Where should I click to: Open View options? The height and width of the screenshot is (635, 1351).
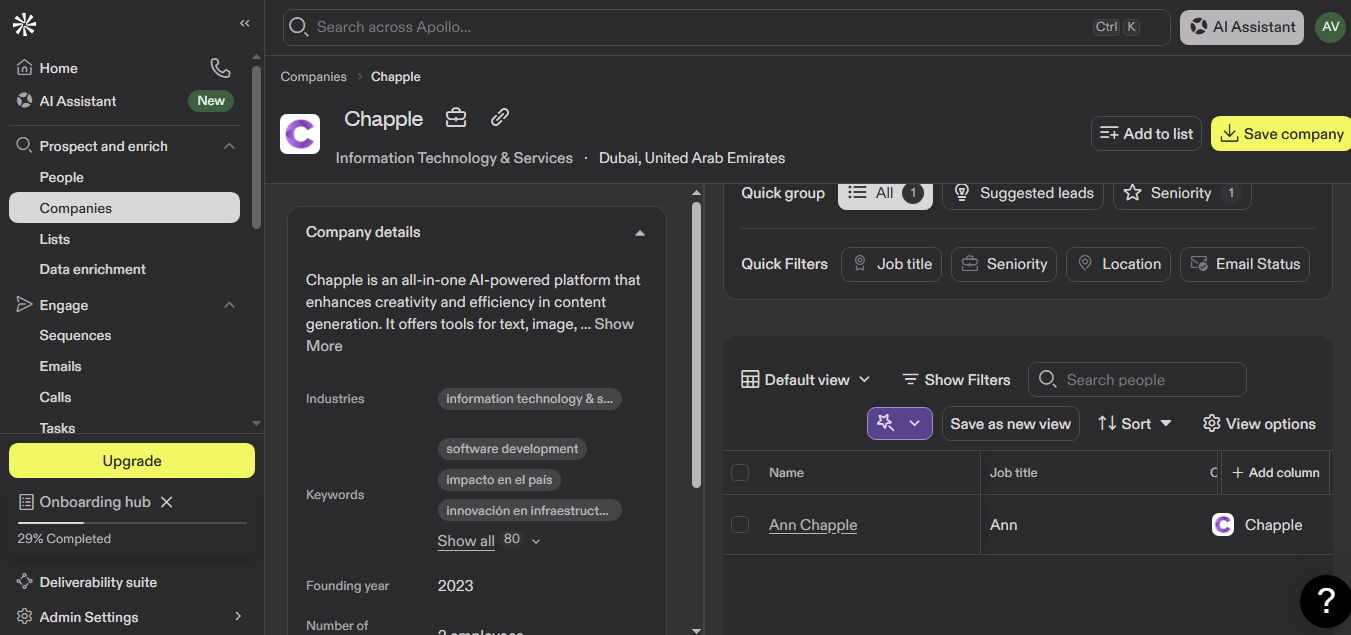[1259, 424]
